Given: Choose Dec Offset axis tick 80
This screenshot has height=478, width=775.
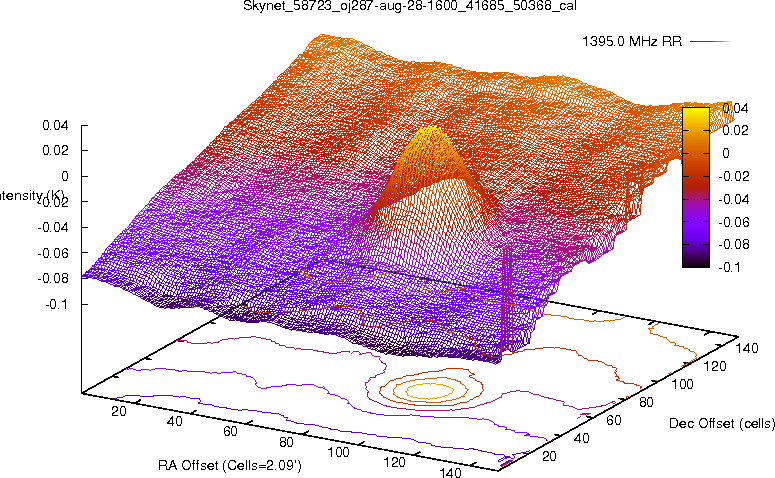Looking at the screenshot, I should (x=646, y=402).
